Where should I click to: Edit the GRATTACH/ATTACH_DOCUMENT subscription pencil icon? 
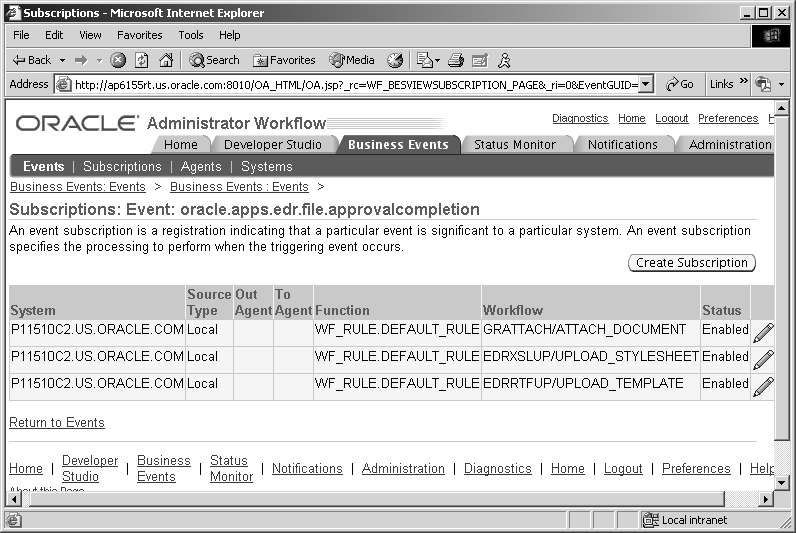[x=763, y=333]
